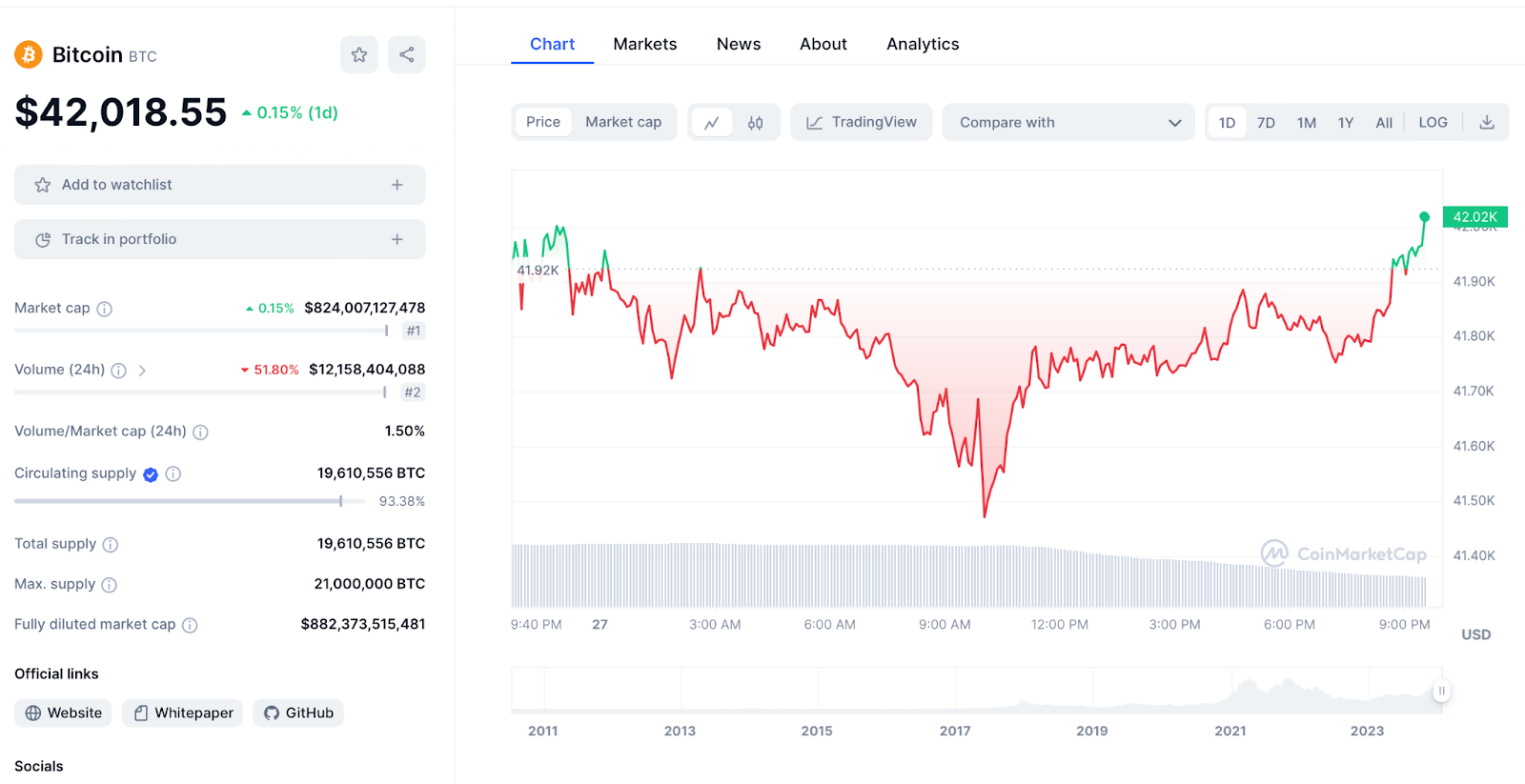The image size is (1525, 784).
Task: Click the 42.02K current price tag
Action: coord(1474,217)
